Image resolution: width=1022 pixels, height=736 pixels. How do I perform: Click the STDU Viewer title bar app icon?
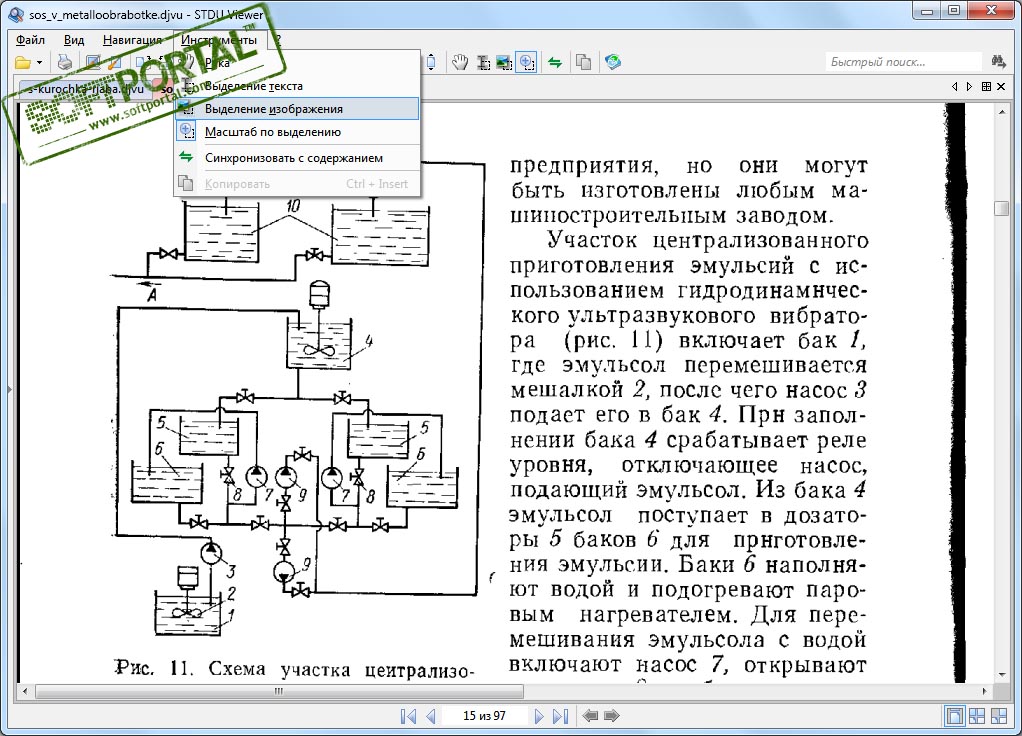pyautogui.click(x=15, y=14)
